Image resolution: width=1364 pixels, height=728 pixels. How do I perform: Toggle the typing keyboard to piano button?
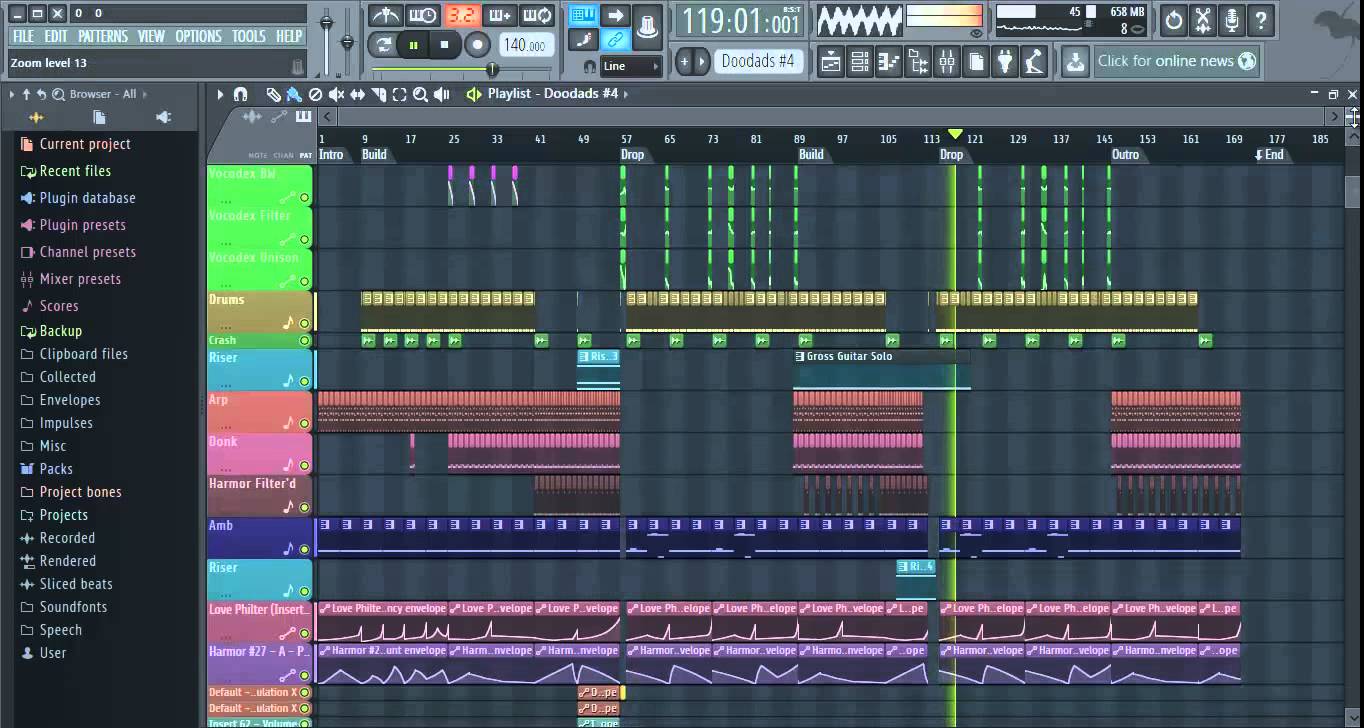(585, 15)
